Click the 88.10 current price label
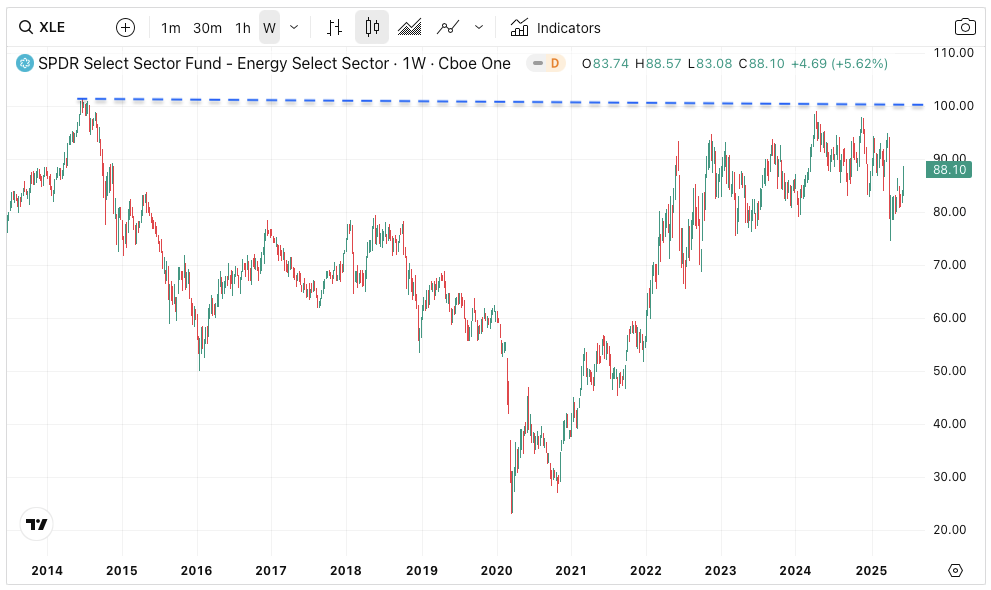This screenshot has width=991, height=590. pos(949,169)
